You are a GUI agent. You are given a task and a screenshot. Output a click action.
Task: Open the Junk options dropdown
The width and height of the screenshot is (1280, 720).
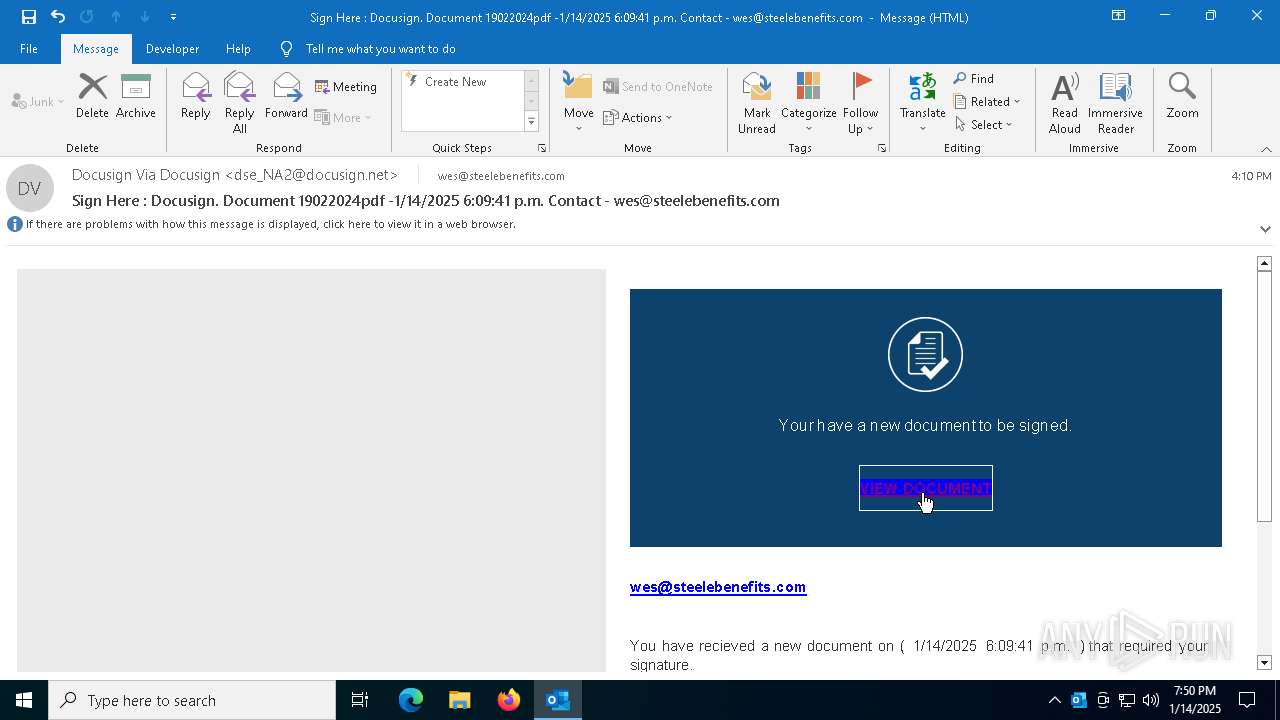pyautogui.click(x=38, y=101)
